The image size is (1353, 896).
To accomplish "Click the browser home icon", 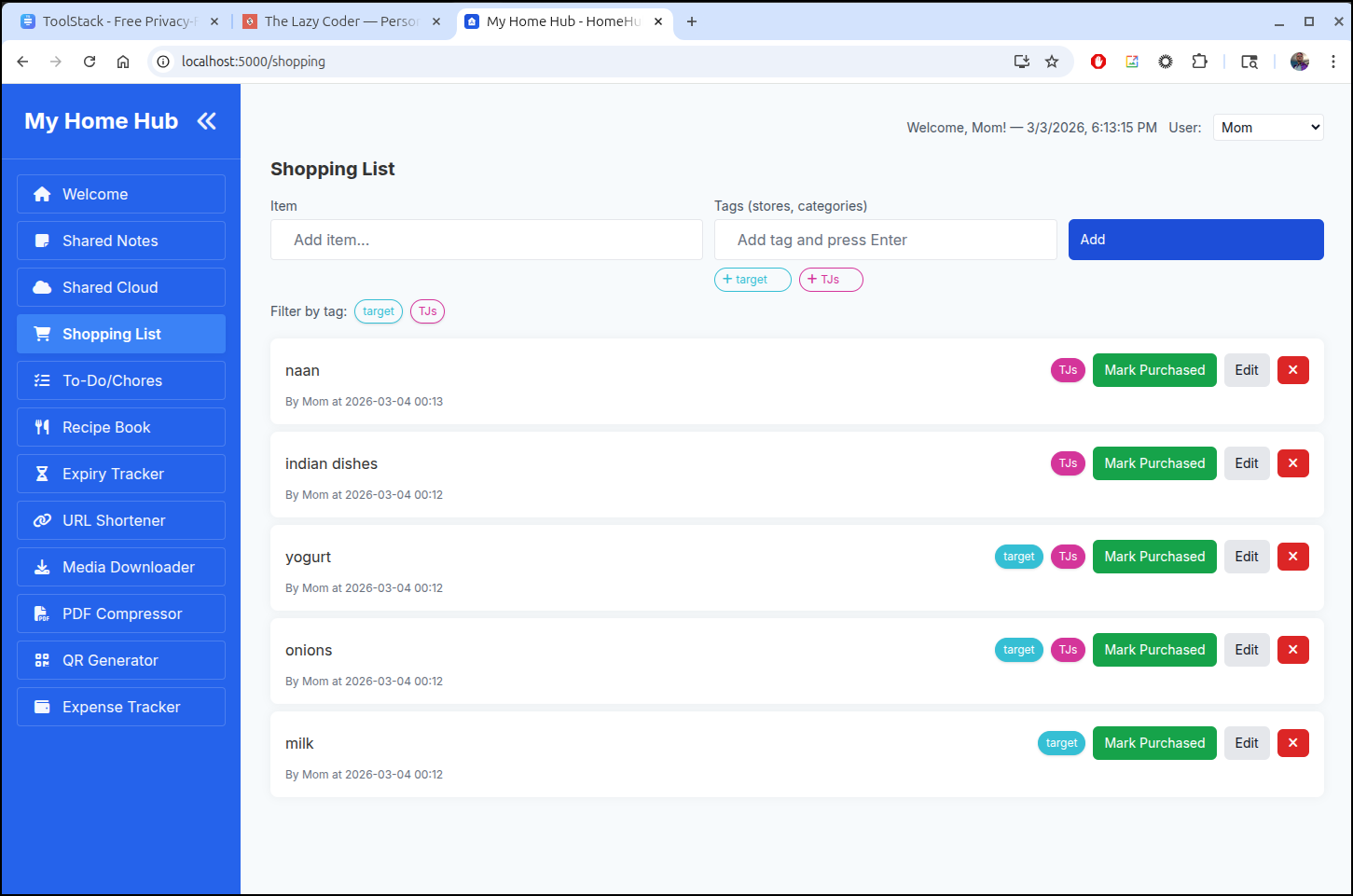I will click(123, 62).
